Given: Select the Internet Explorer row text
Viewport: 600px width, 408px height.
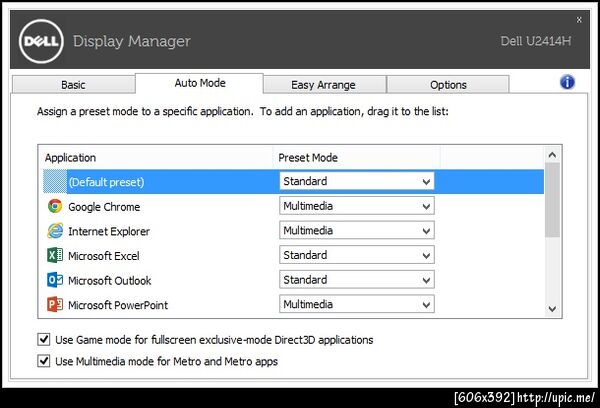Looking at the screenshot, I should 109,231.
